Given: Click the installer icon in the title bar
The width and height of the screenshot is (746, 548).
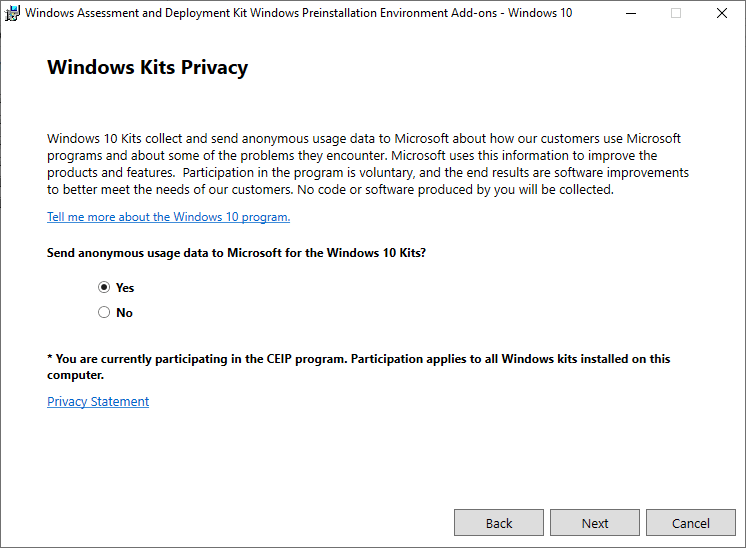Looking at the screenshot, I should (13, 14).
